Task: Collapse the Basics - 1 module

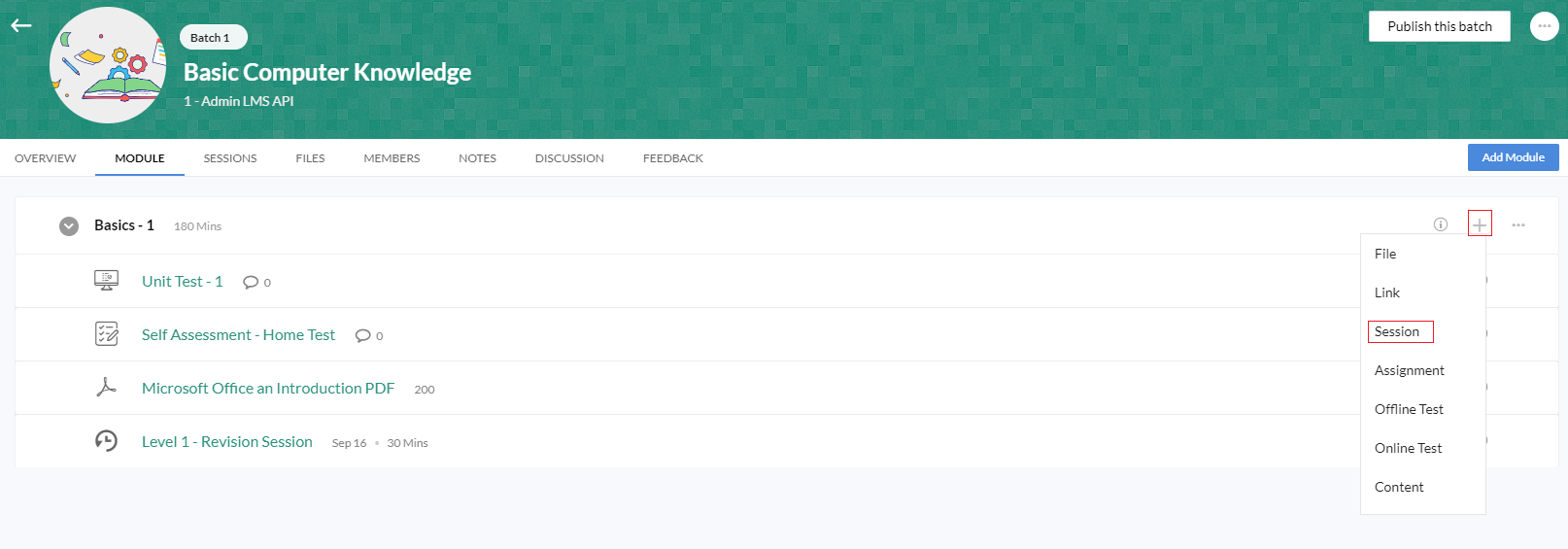Action: pyautogui.click(x=69, y=226)
